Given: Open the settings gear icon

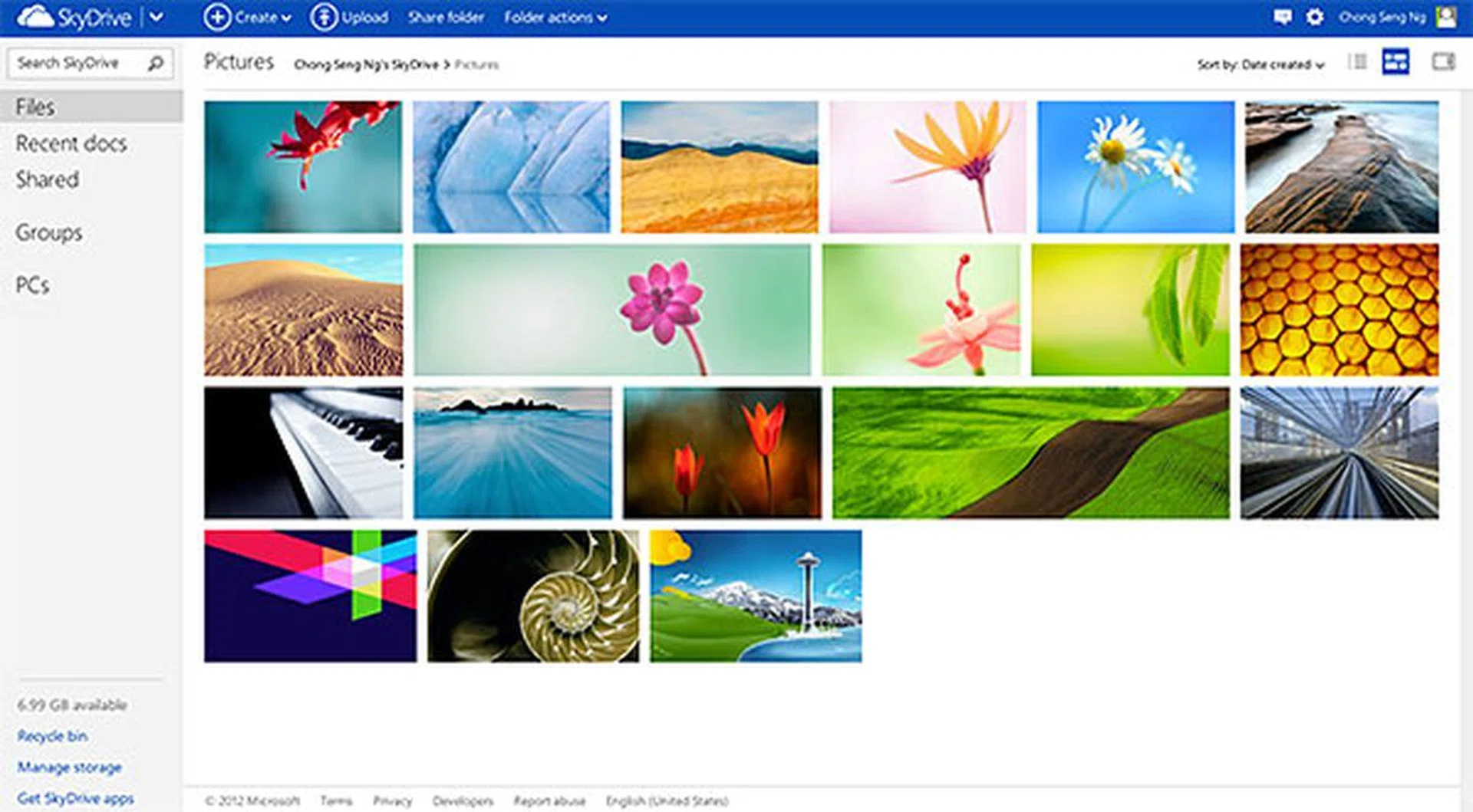Looking at the screenshot, I should [x=1315, y=17].
